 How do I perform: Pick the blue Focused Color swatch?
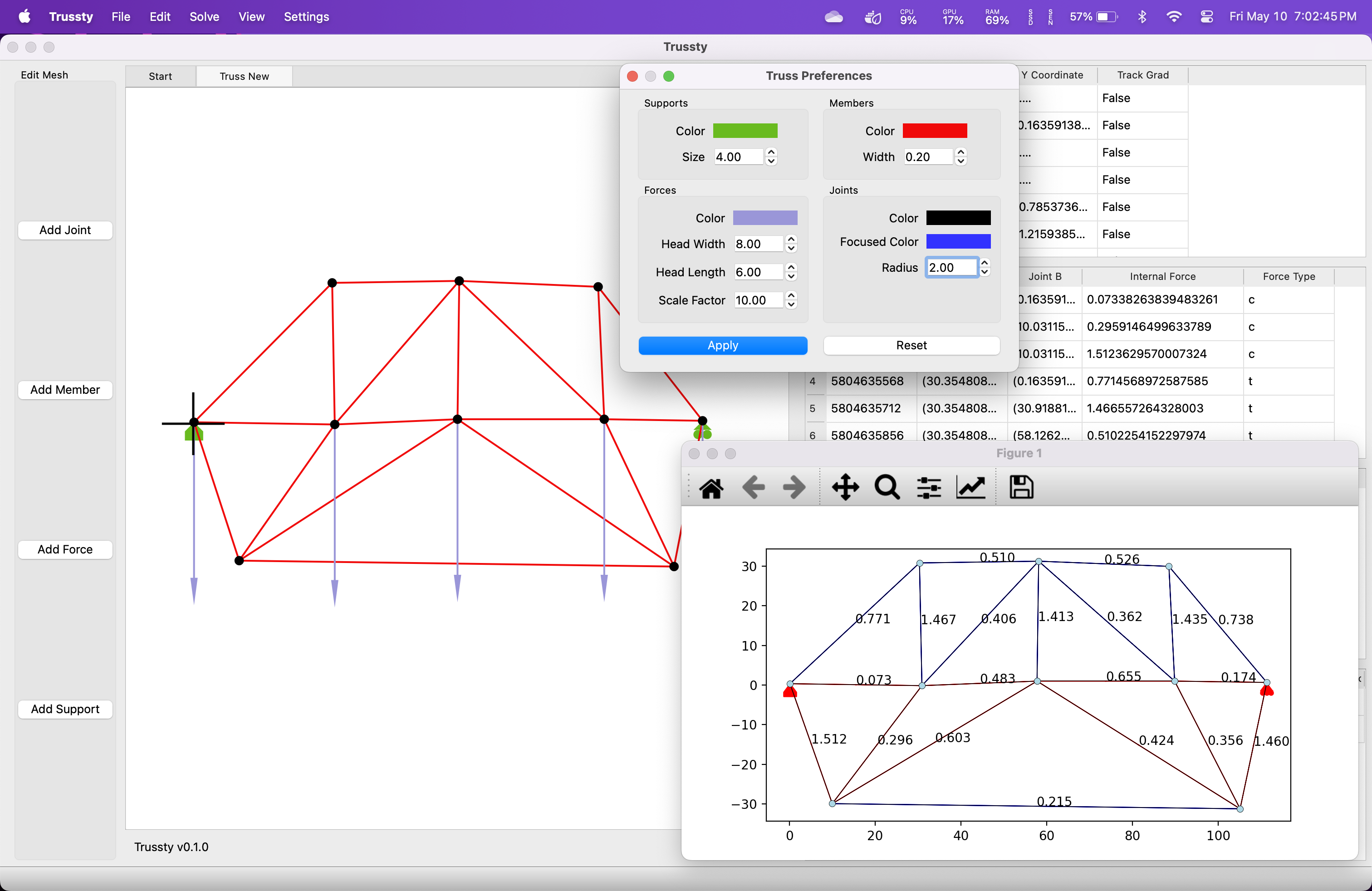pyautogui.click(x=958, y=241)
